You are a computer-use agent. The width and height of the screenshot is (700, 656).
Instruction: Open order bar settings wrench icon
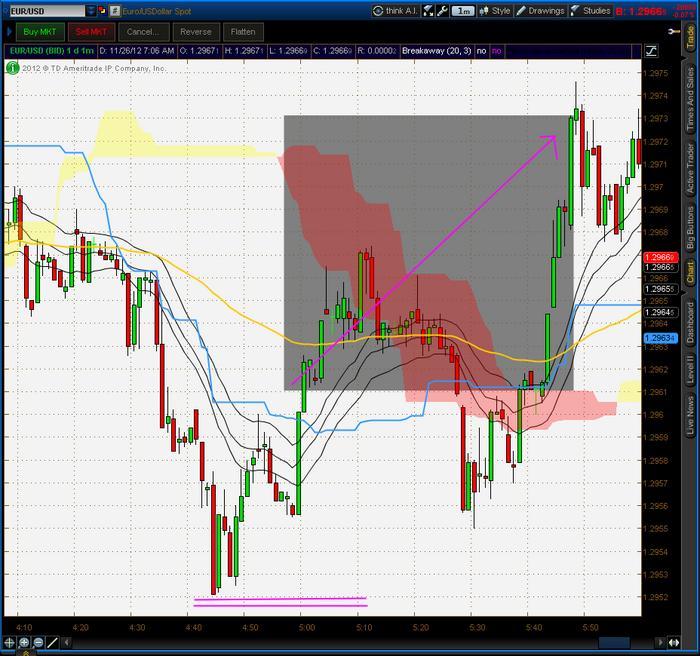674,31
